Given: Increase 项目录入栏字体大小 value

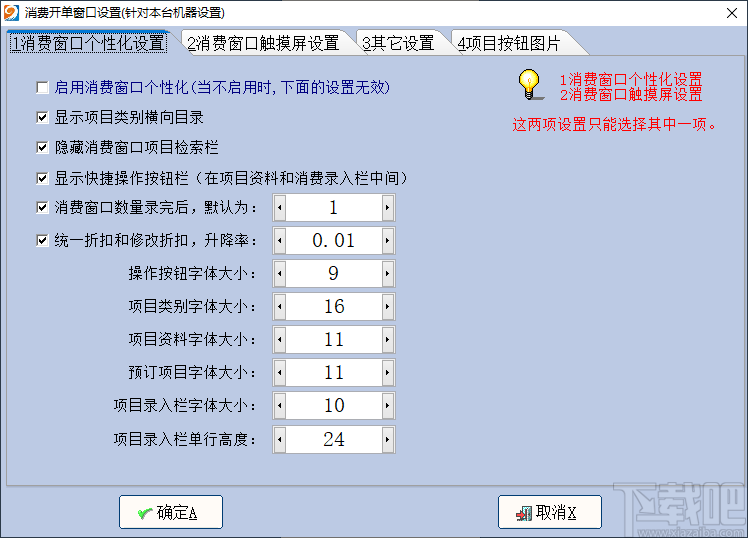Looking at the screenshot, I should click(387, 405).
